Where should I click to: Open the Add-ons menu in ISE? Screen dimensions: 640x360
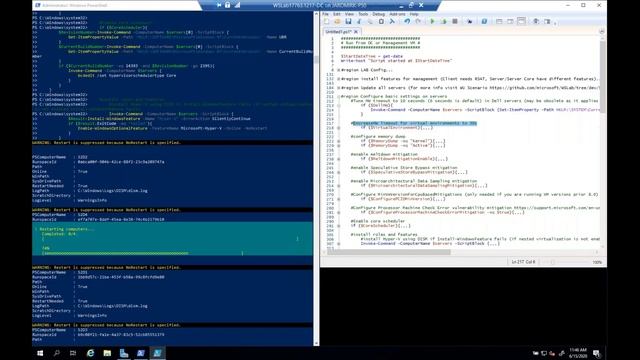pos(397,14)
